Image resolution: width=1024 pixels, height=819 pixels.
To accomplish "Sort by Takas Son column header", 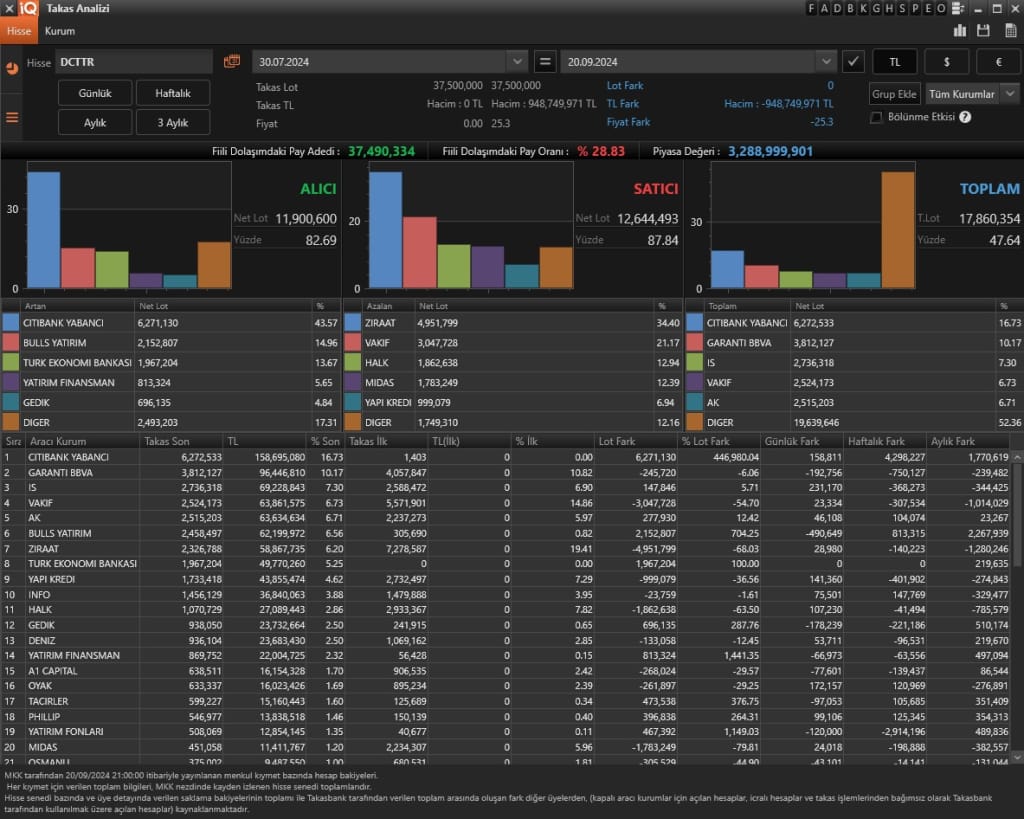I will (181, 442).
